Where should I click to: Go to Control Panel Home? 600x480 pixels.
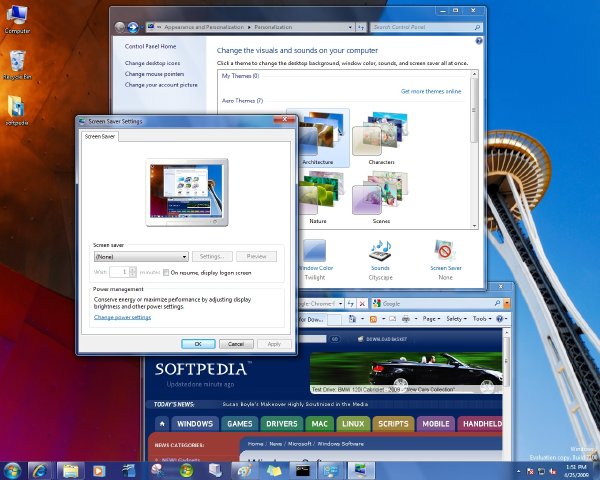click(150, 46)
